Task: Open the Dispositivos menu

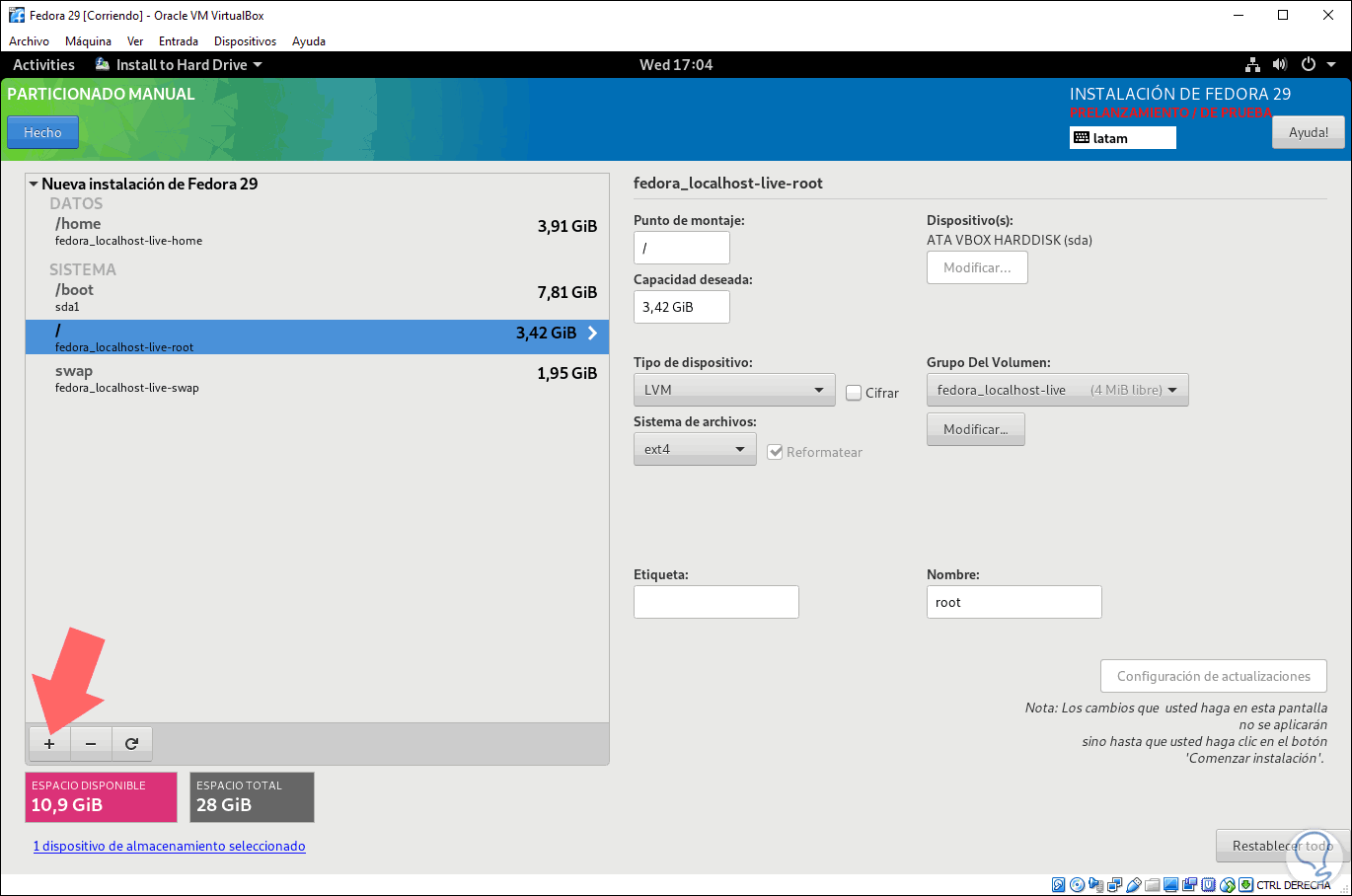Action: (245, 41)
